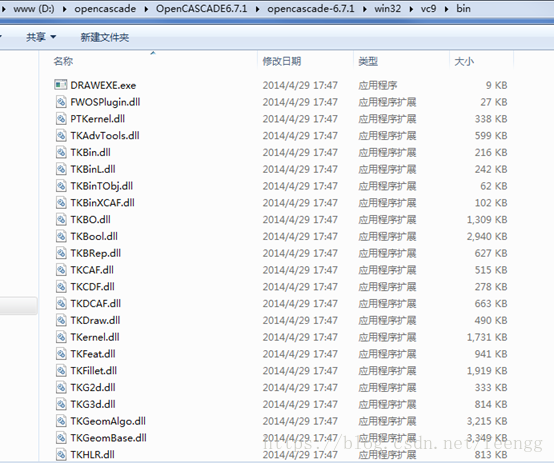This screenshot has height=463, width=554.
Task: Click bin folder in the breadcrumb
Action: pos(463,8)
